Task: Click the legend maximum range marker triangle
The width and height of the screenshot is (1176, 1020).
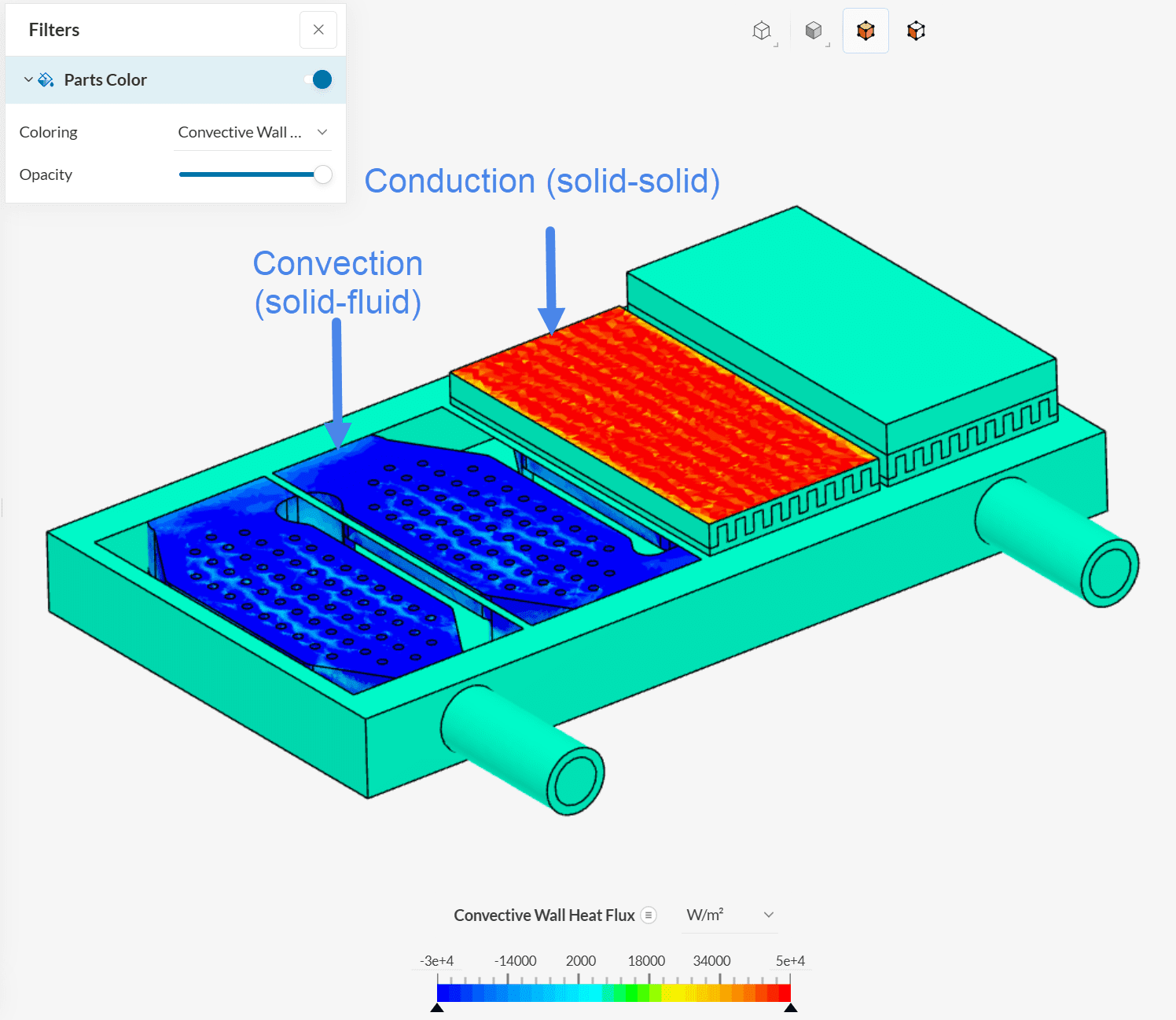Action: pos(791,1007)
